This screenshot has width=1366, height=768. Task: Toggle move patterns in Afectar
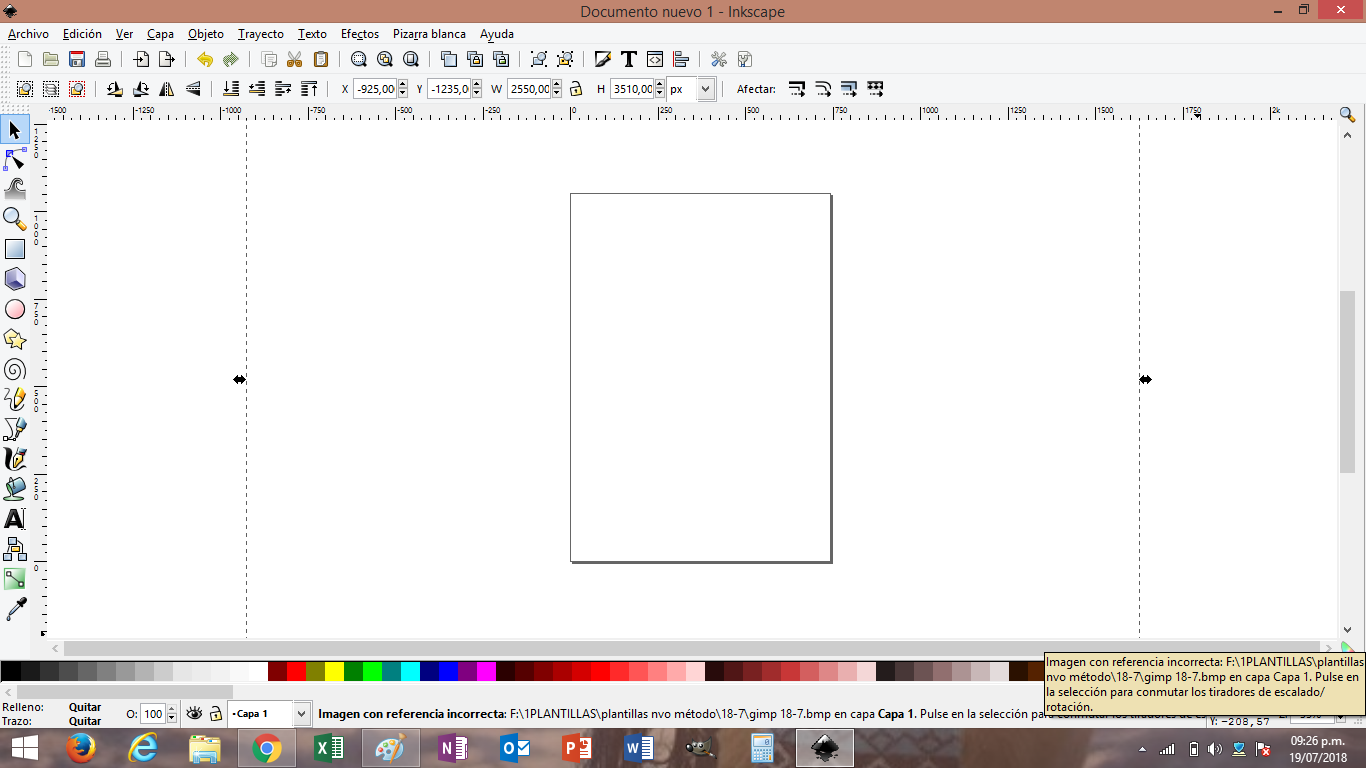point(875,89)
